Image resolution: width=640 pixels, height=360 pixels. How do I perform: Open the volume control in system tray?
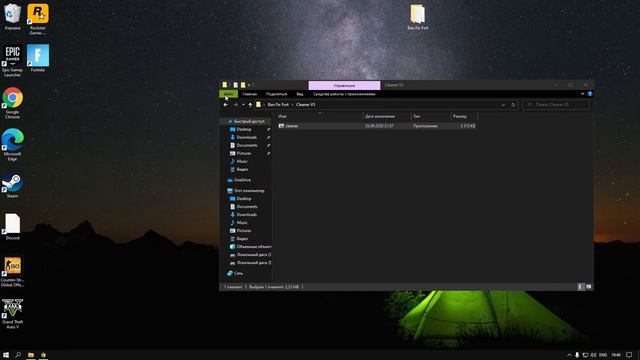coord(593,355)
